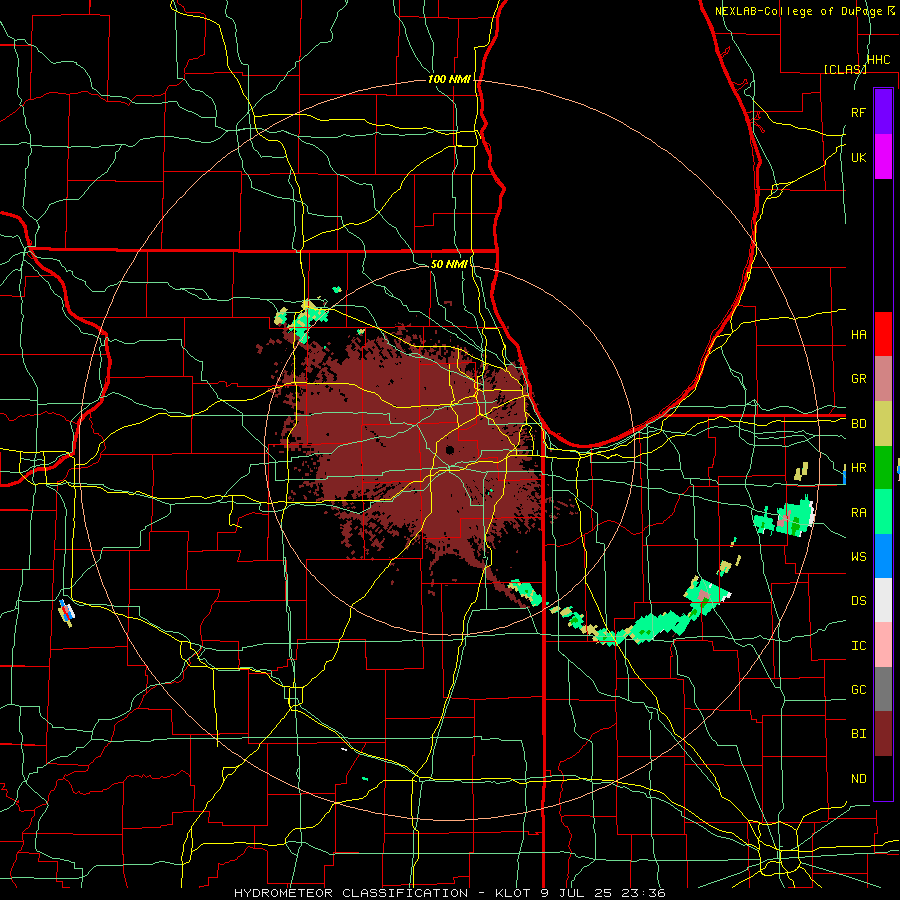Click the gray GC legend swatch
Screen dimensions: 900x900
tap(883, 689)
